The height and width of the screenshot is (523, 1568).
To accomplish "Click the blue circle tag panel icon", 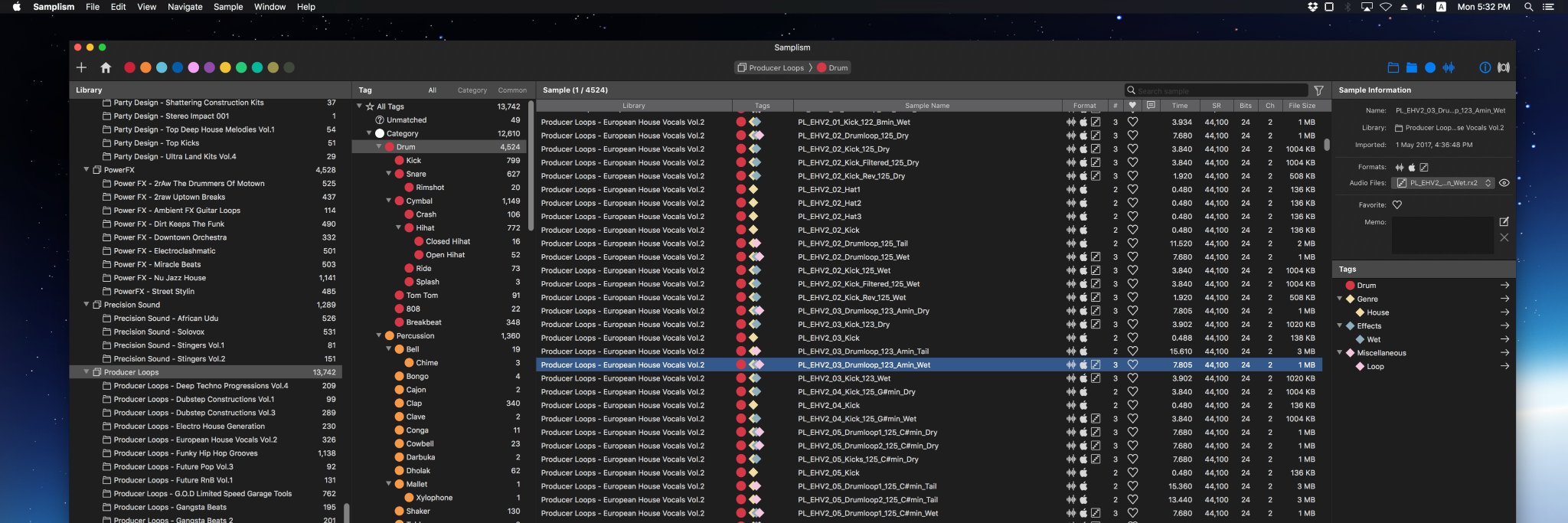I will [x=1429, y=67].
